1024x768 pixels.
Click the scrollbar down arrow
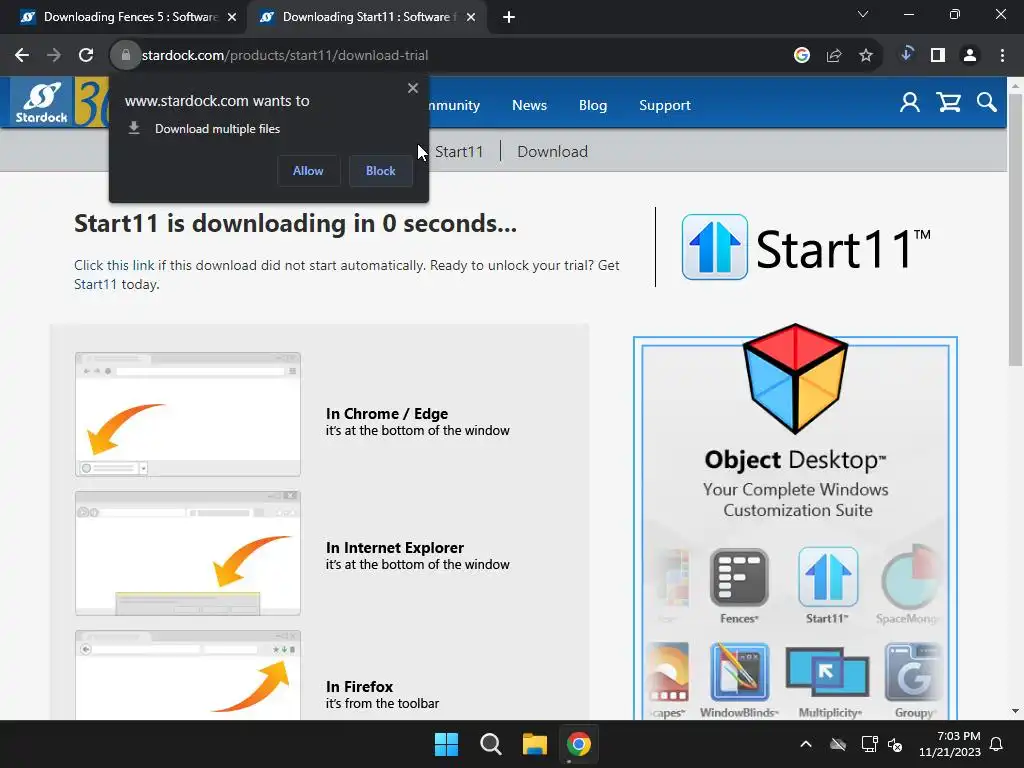coord(1015,711)
